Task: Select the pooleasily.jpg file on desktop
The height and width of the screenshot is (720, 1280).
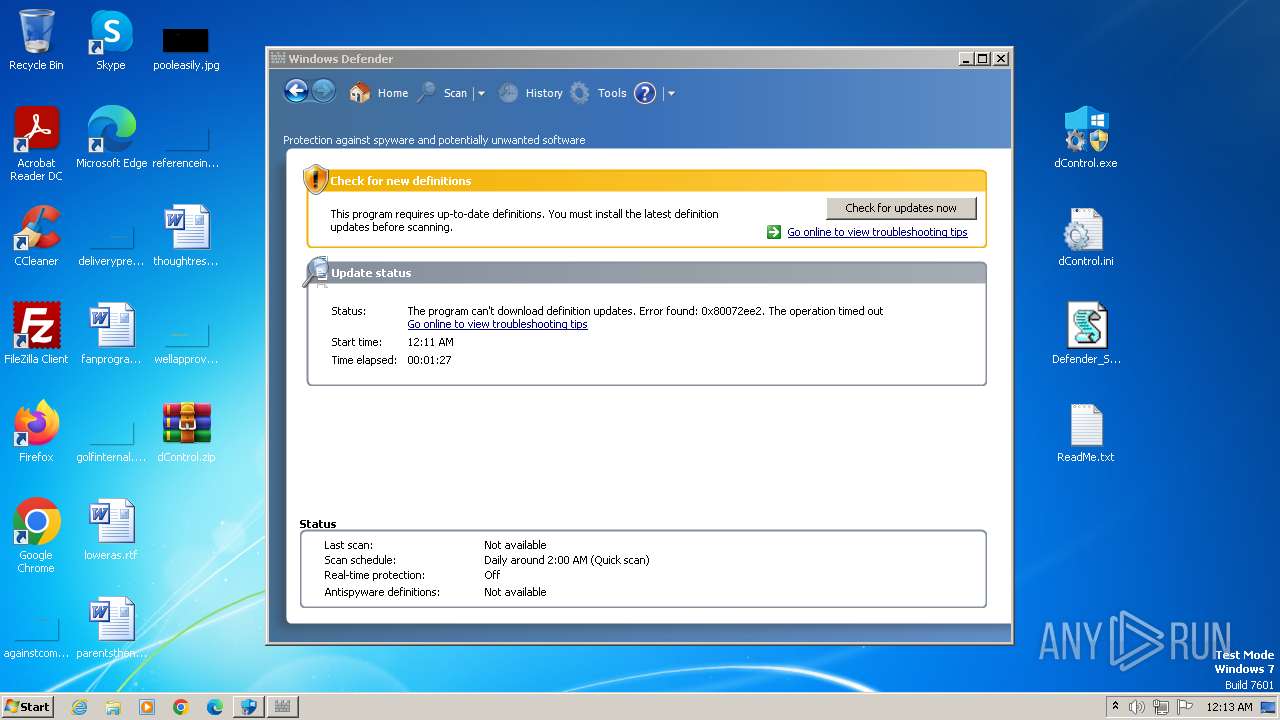Action: point(186,47)
